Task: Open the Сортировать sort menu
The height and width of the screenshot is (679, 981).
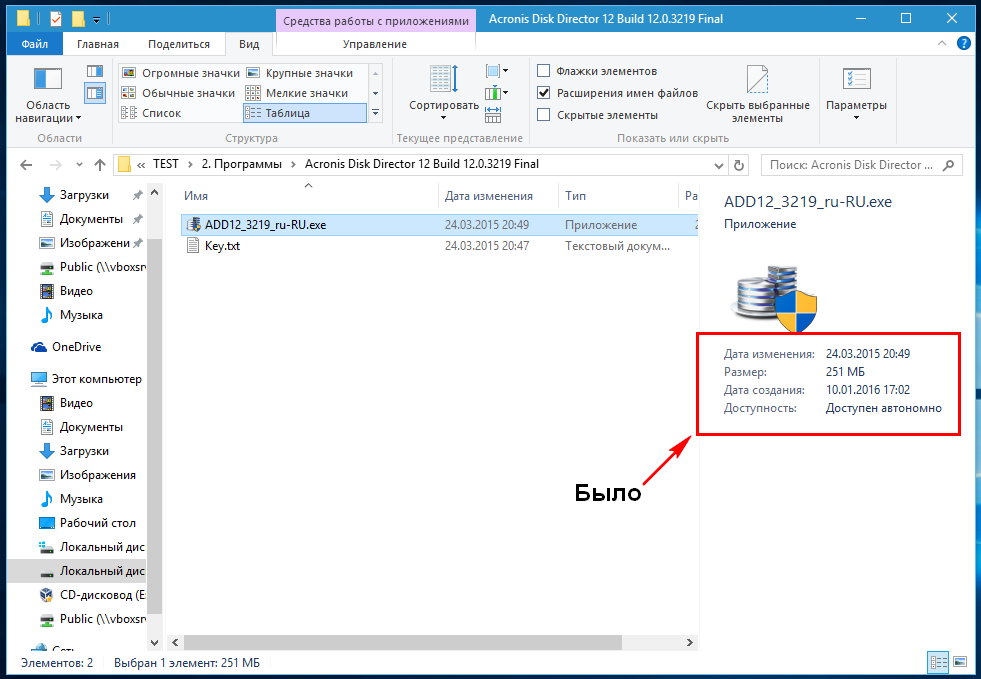Action: point(444,94)
